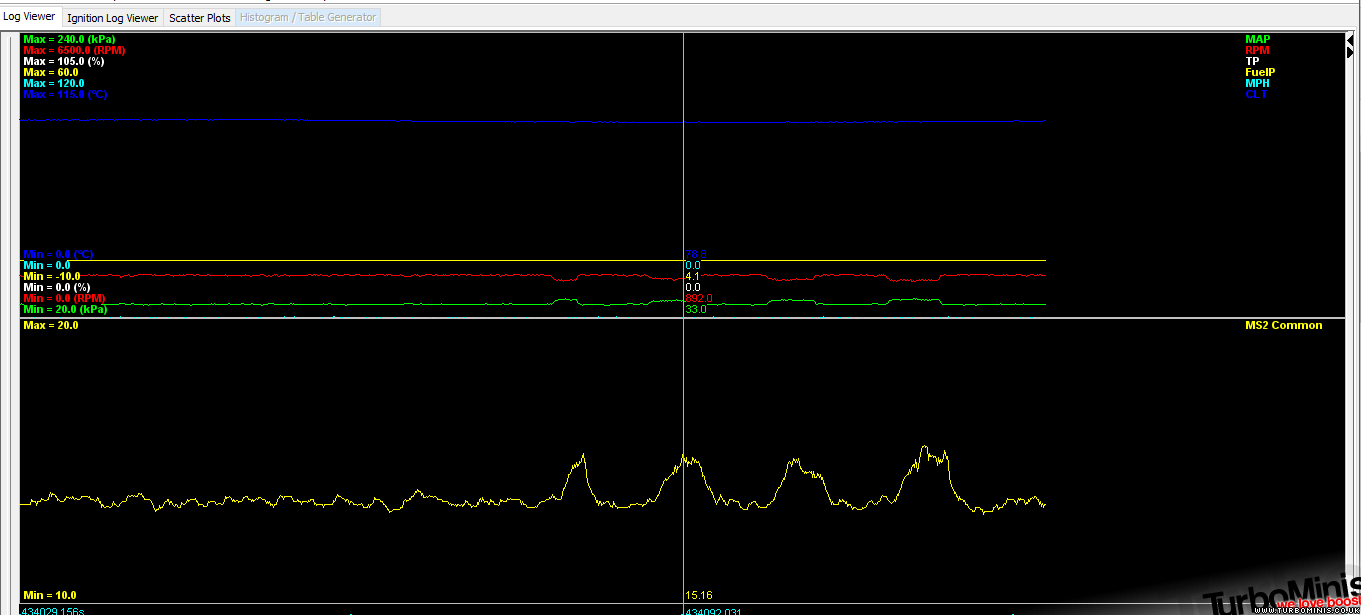
Task: Choose the yellow FuelP field label
Action: (x=1260, y=73)
